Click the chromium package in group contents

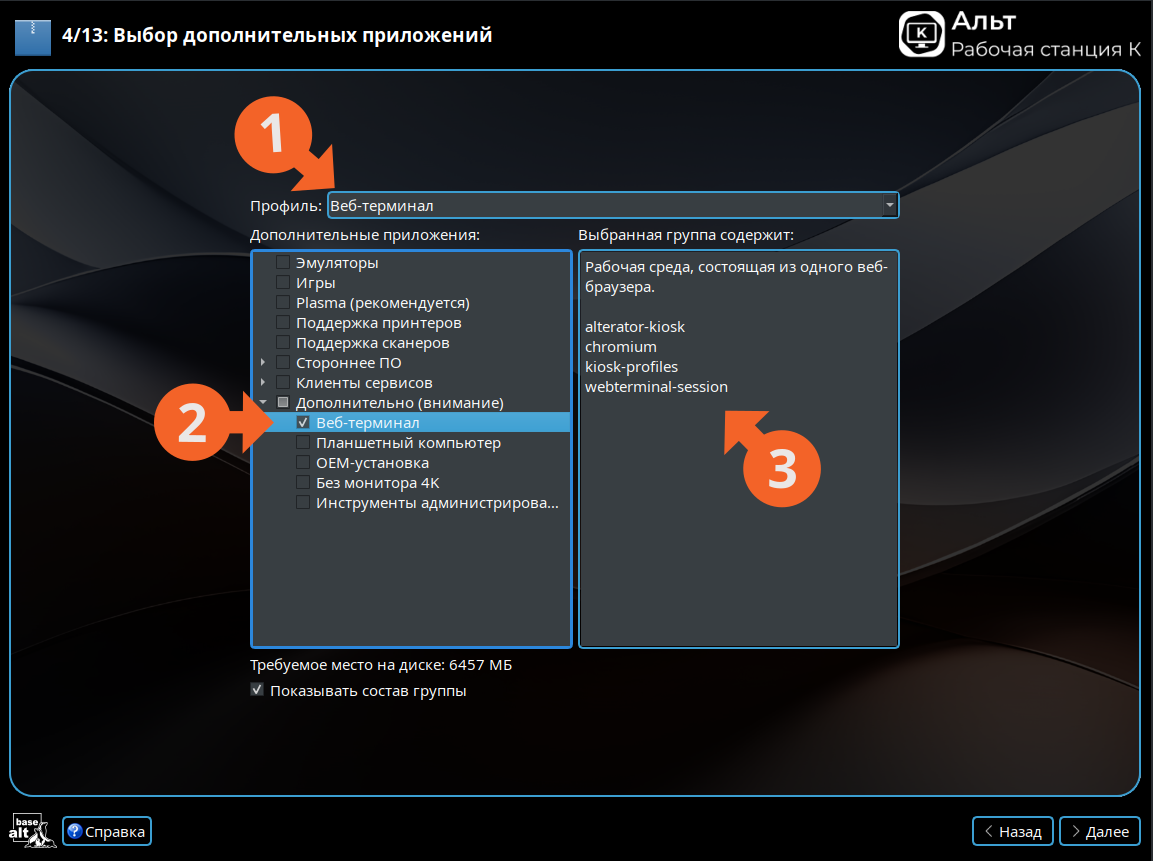coord(621,347)
